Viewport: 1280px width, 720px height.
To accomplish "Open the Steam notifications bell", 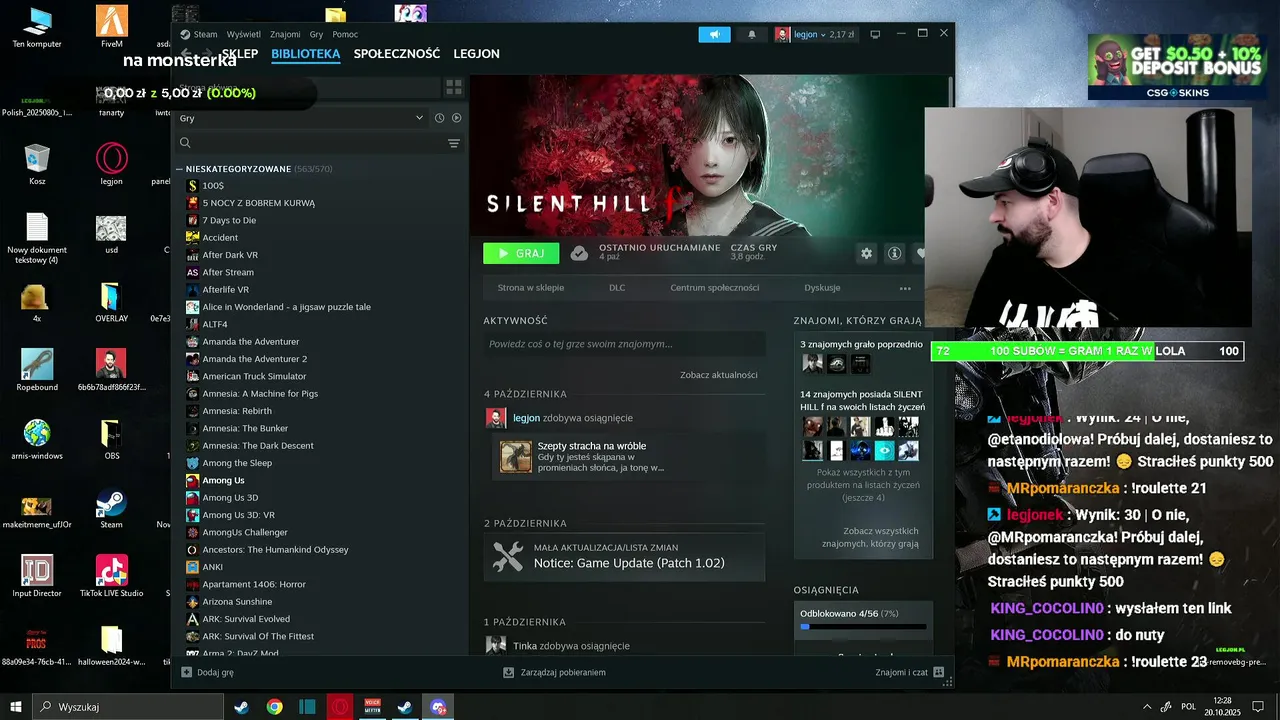I will (x=752, y=34).
